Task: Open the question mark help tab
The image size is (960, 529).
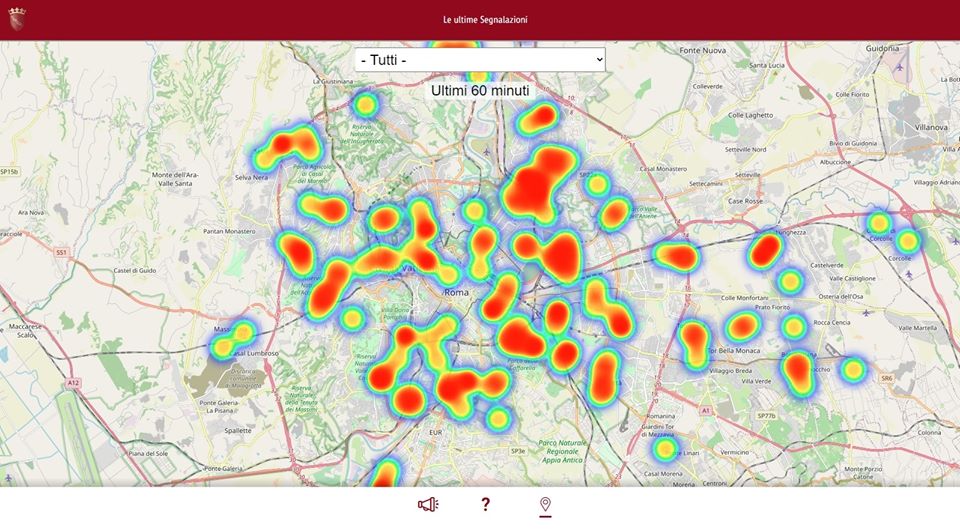Action: pyautogui.click(x=485, y=505)
